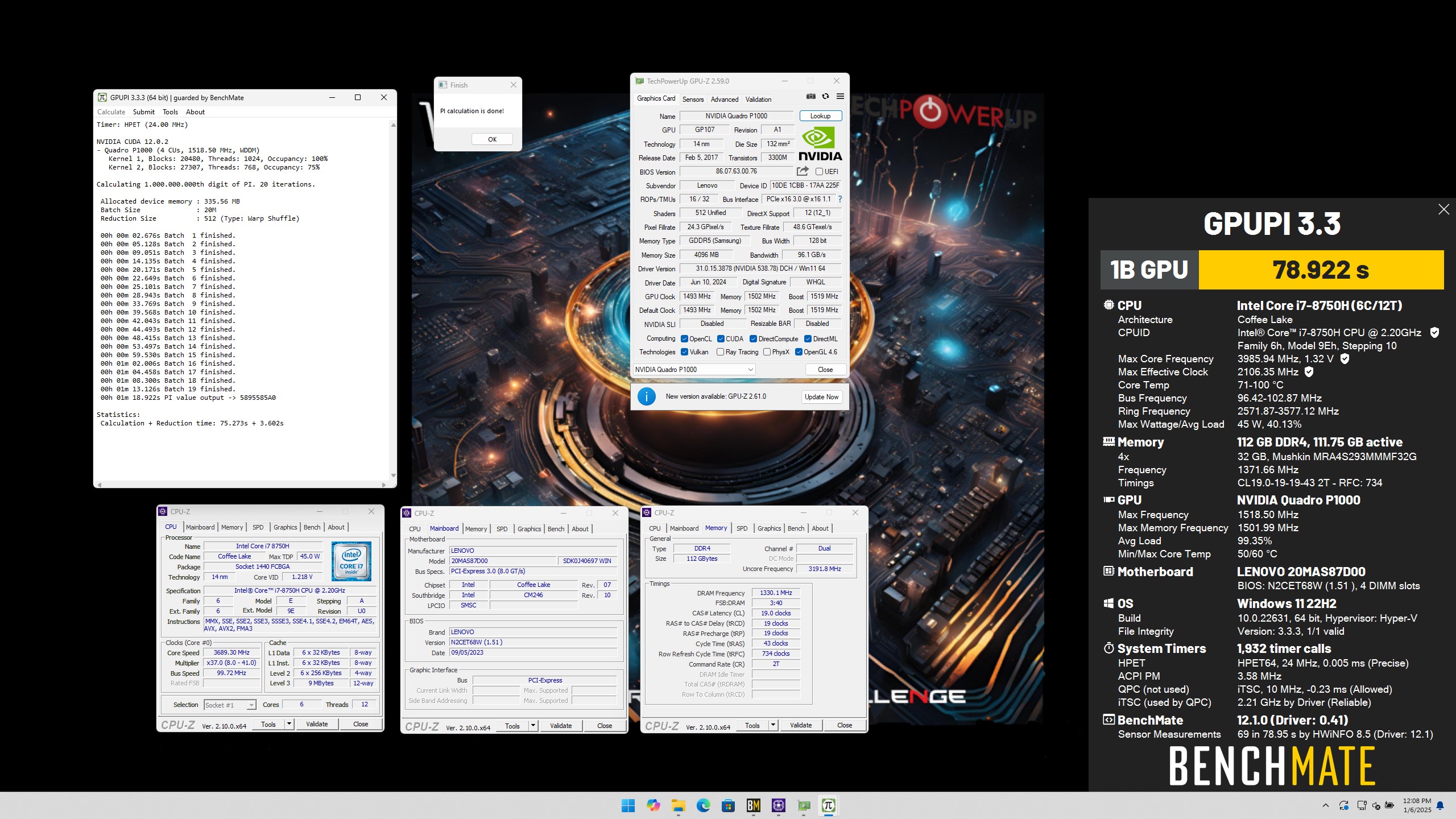
Task: Click the Intel Core i7 badge in CPU-Z
Action: tap(351, 561)
